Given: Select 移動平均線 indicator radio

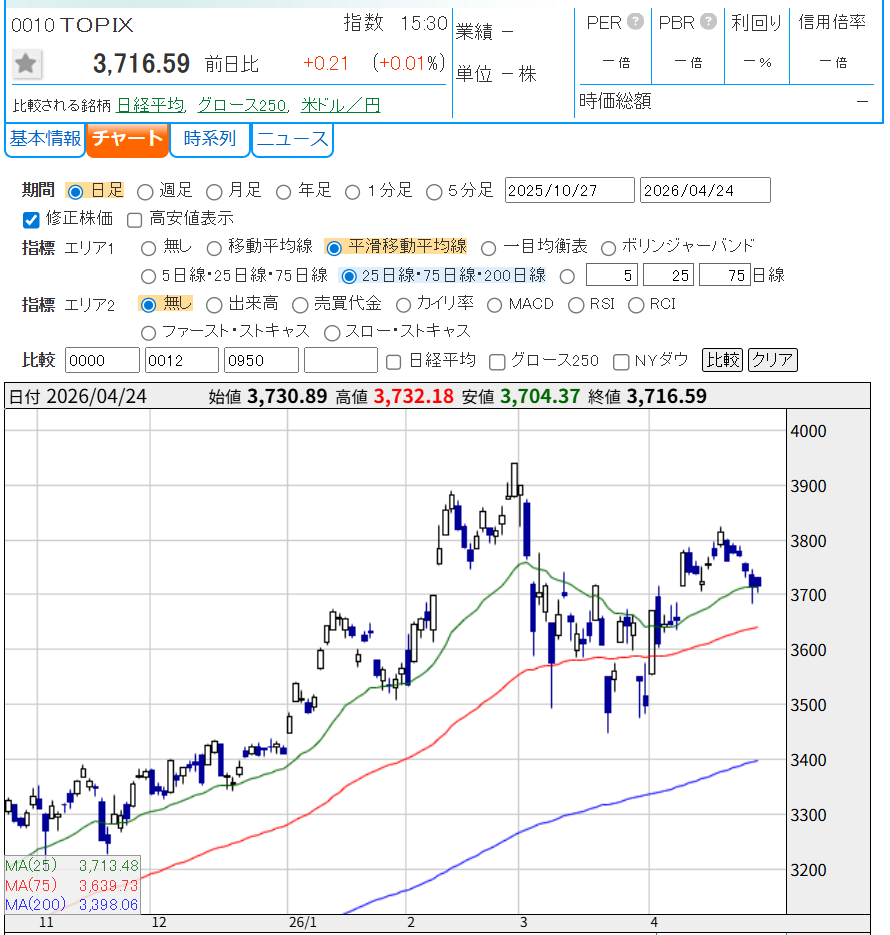Looking at the screenshot, I should click(214, 248).
